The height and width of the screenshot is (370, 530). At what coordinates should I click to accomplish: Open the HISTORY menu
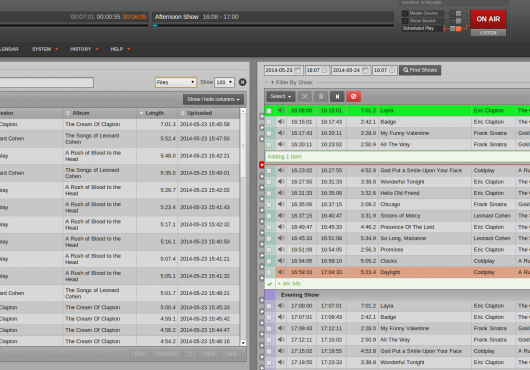point(84,49)
